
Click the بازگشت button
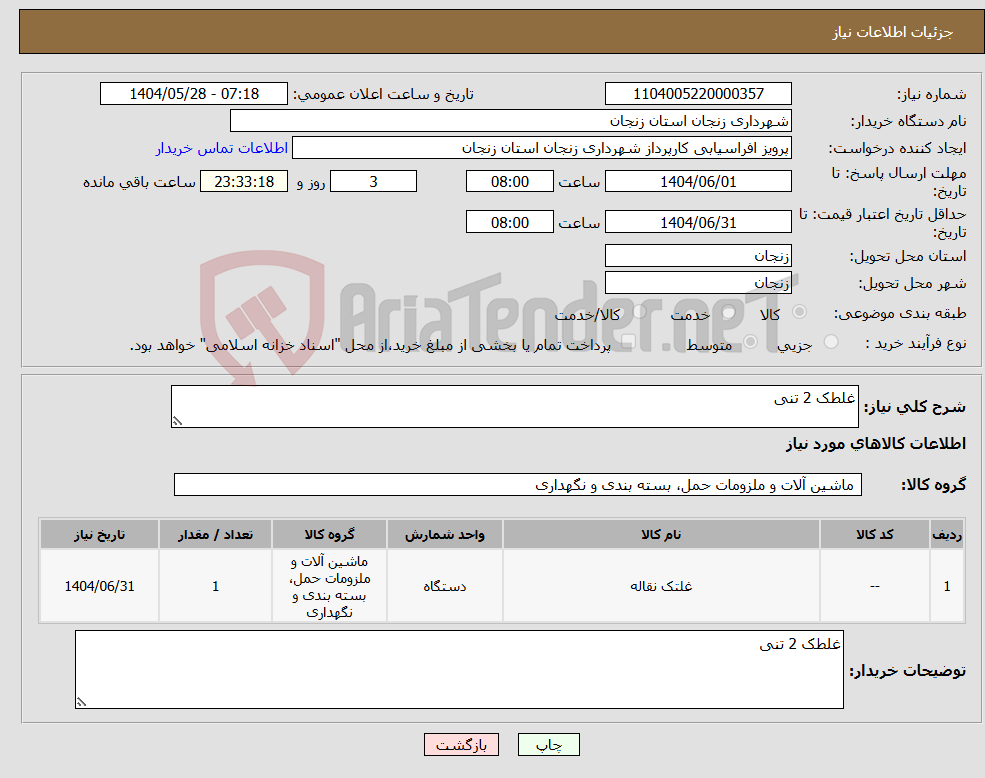(x=461, y=744)
